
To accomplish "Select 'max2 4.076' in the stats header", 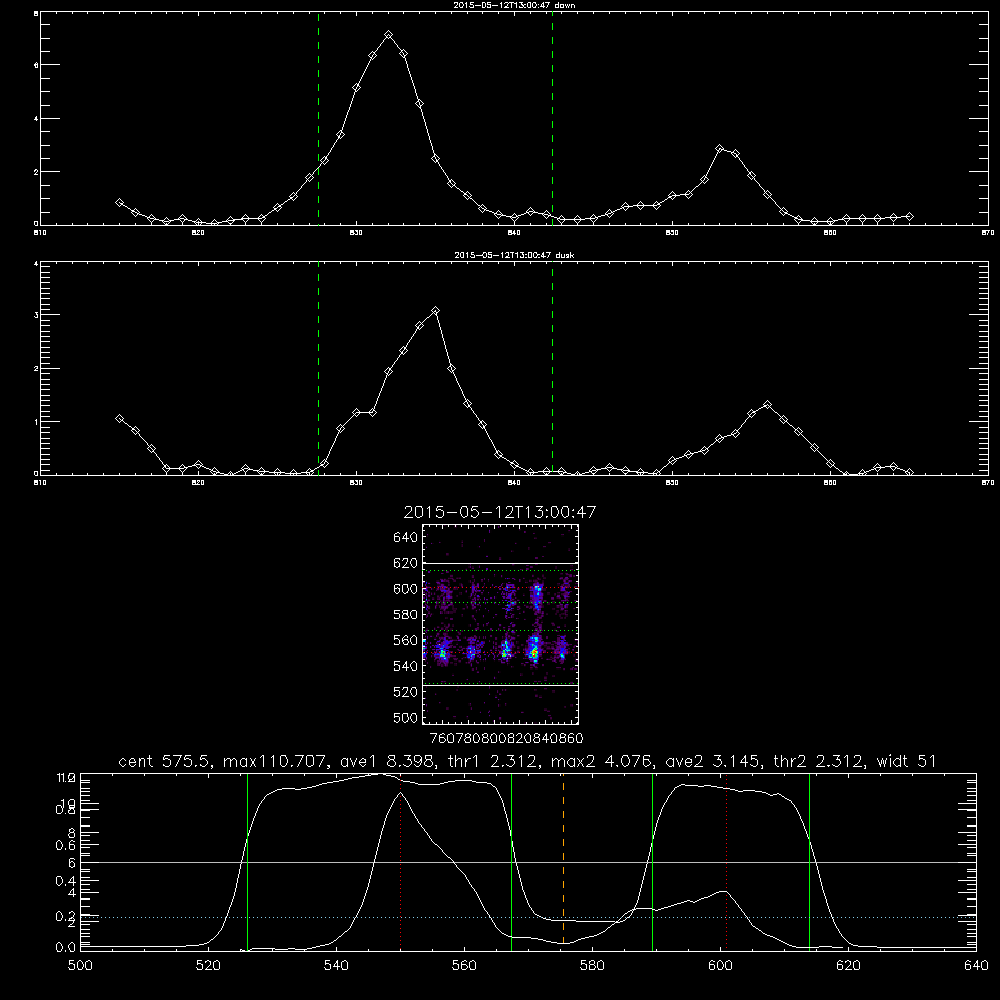I will [x=601, y=761].
